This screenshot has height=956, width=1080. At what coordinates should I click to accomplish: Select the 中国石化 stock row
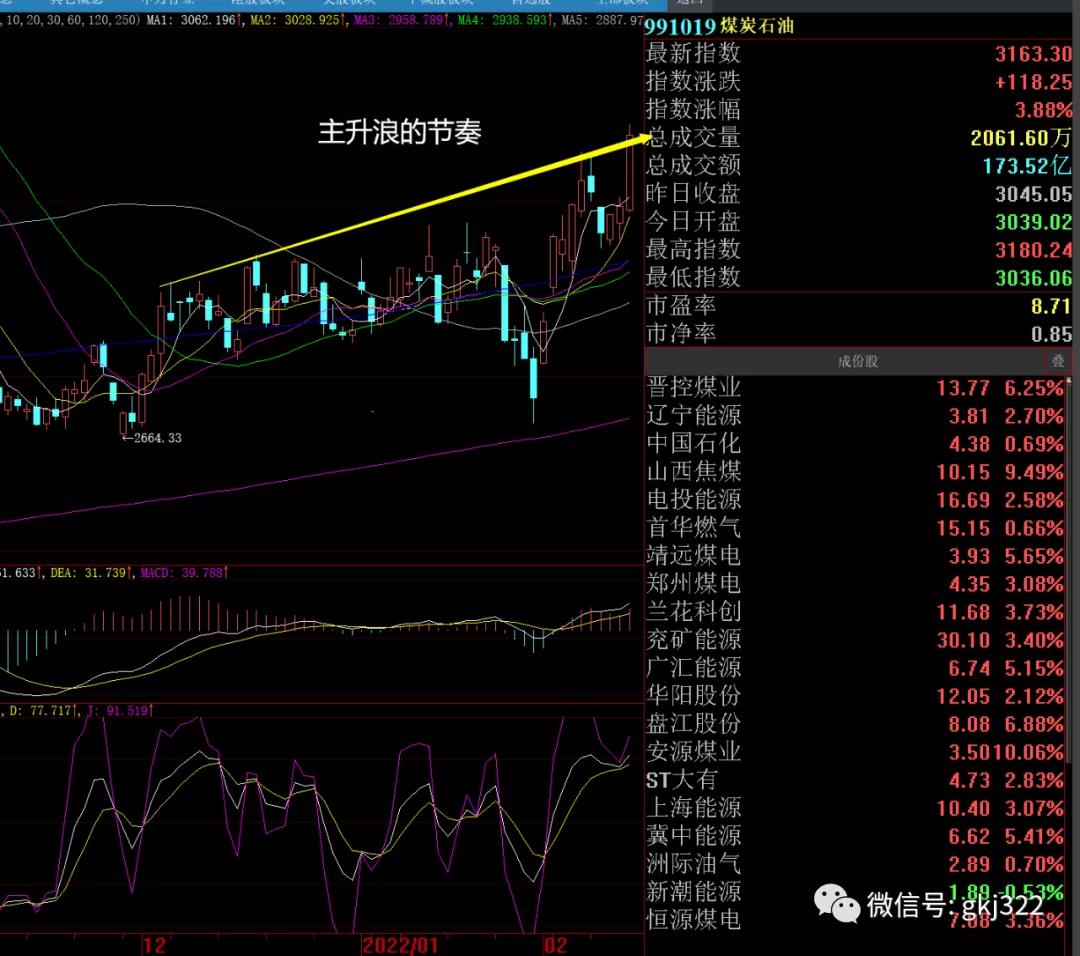pos(855,444)
